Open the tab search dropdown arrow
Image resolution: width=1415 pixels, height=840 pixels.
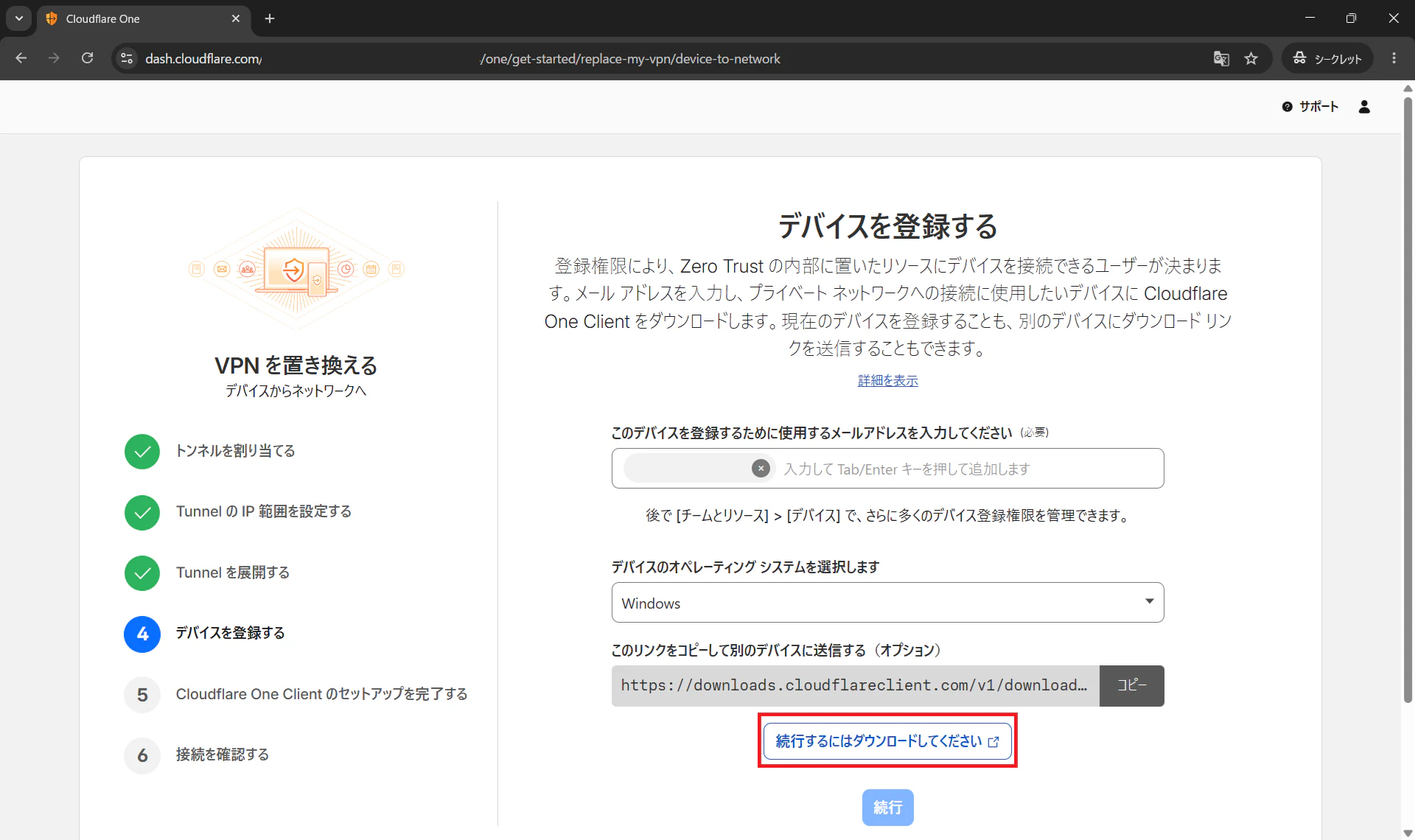point(19,18)
